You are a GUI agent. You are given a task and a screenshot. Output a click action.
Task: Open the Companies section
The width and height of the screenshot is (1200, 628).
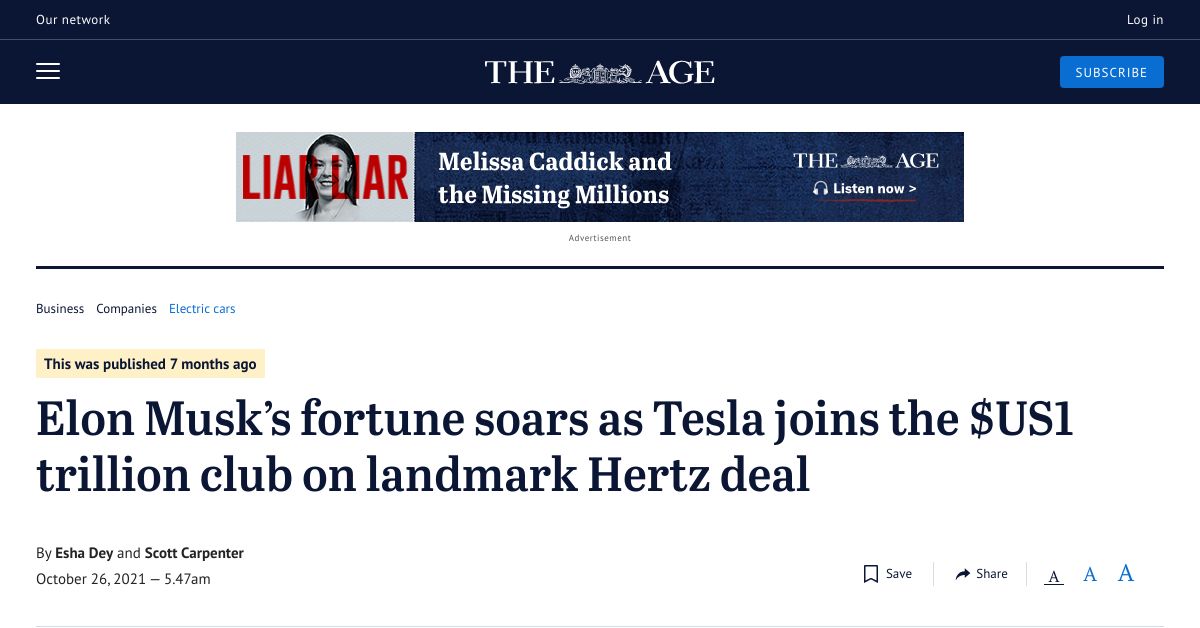click(126, 308)
